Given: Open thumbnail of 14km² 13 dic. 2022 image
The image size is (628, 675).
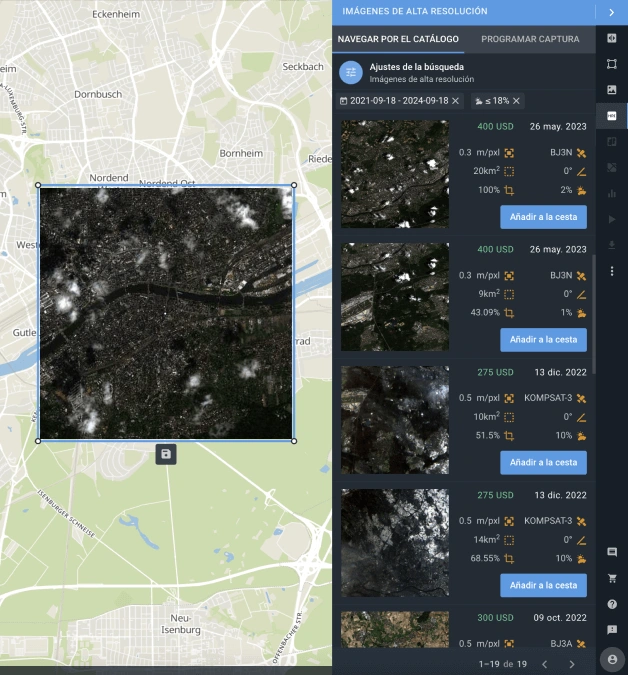Looking at the screenshot, I should tap(395, 542).
